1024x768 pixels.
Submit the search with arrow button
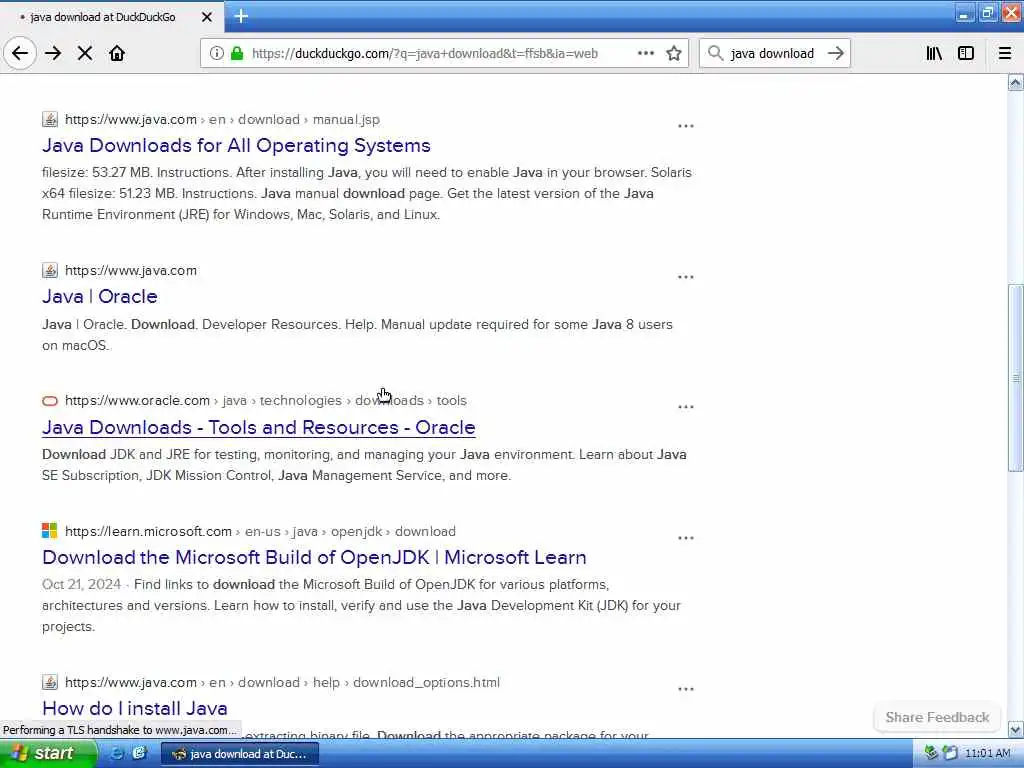tap(835, 53)
